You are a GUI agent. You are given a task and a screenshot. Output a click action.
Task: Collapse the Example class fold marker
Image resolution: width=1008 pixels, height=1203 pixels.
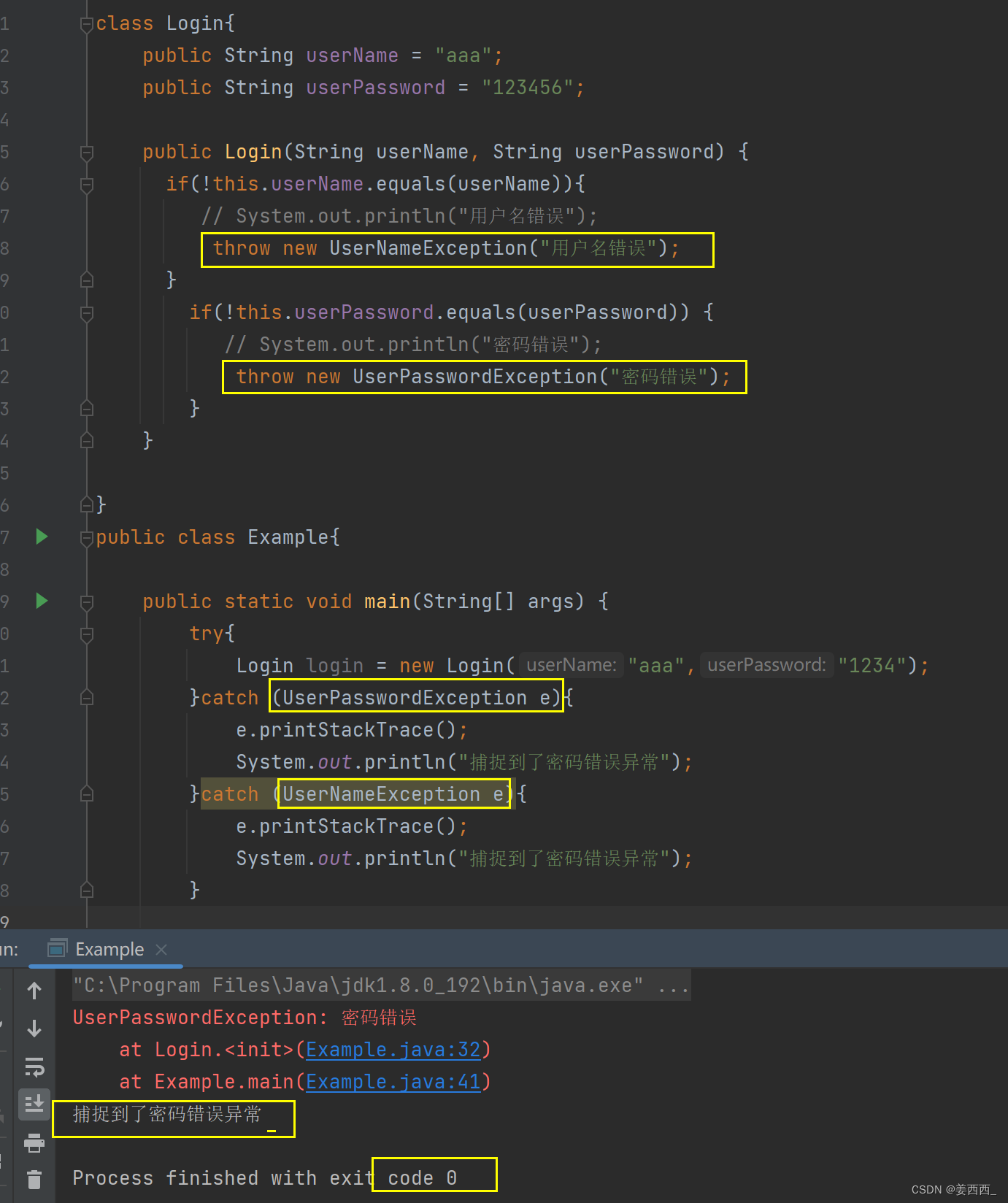click(x=87, y=538)
